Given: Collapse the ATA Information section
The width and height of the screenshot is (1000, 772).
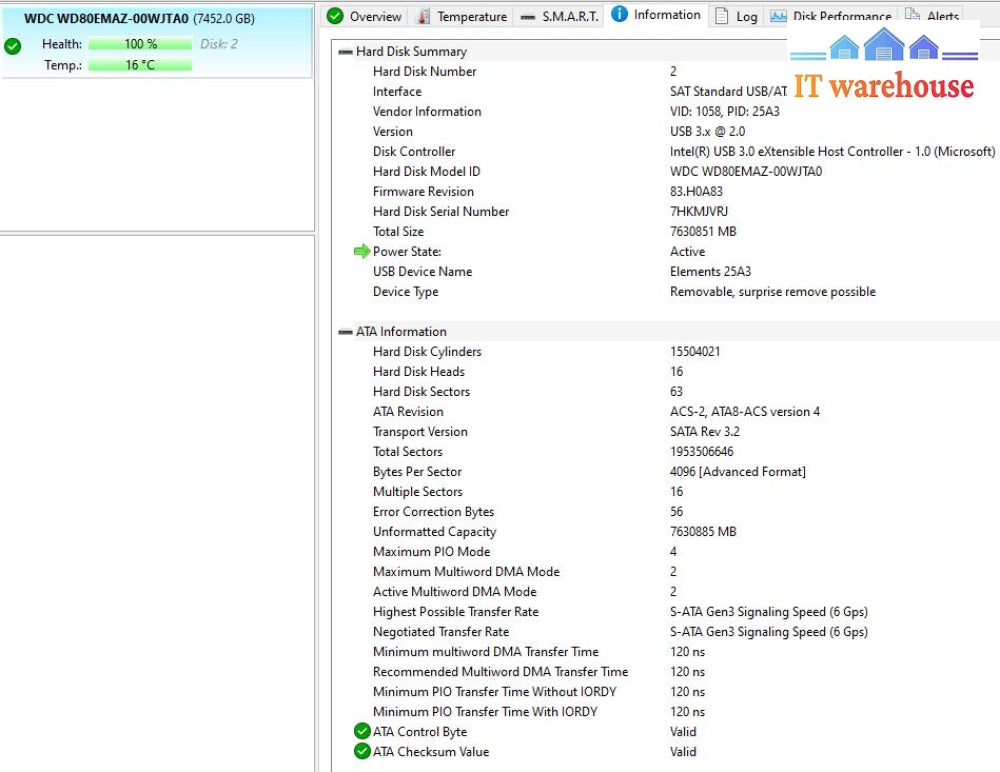Looking at the screenshot, I should (345, 332).
